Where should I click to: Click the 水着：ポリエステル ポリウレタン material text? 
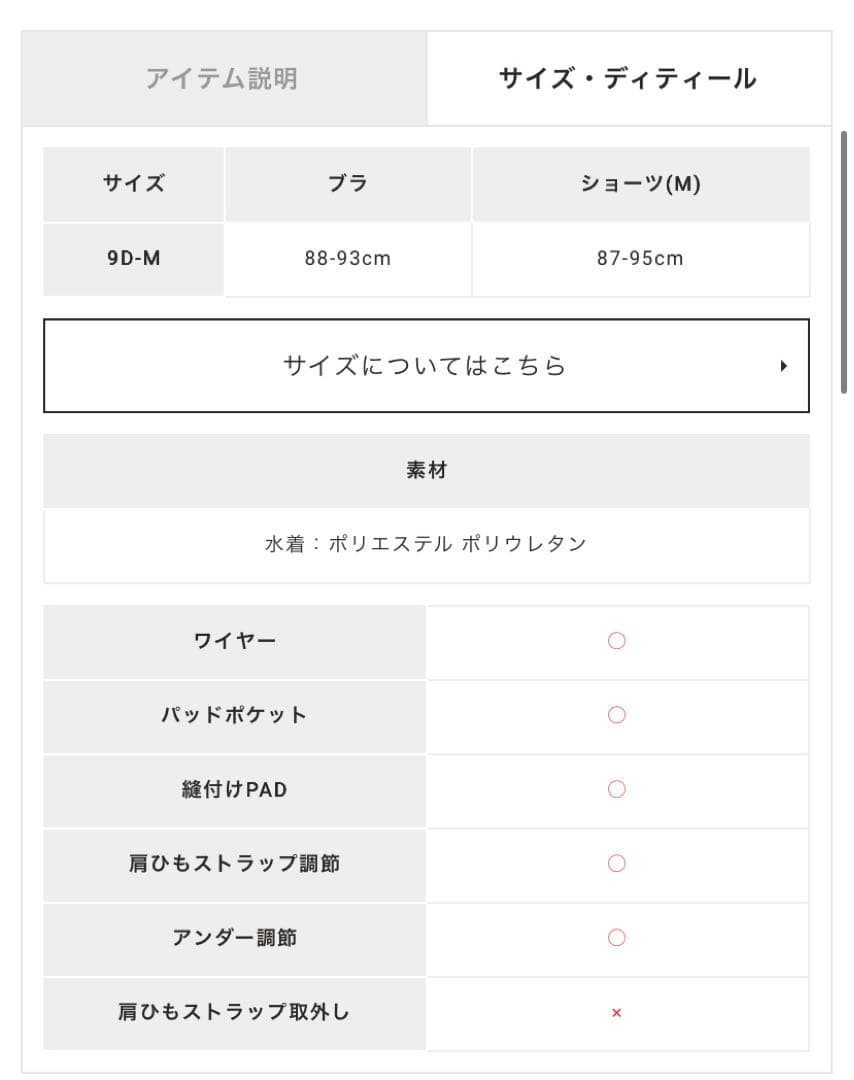tap(426, 545)
